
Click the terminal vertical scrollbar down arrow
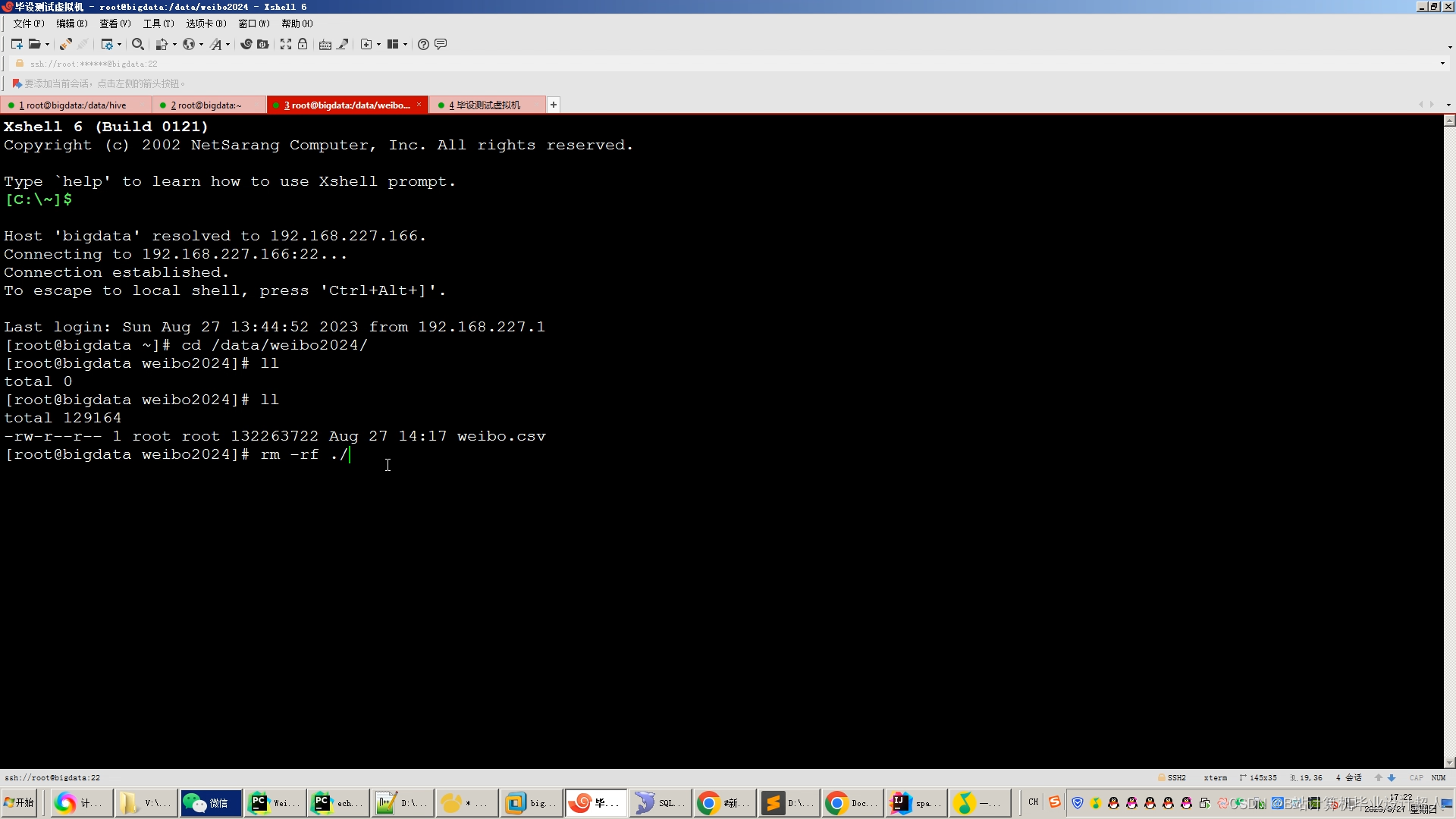pos(1449,763)
